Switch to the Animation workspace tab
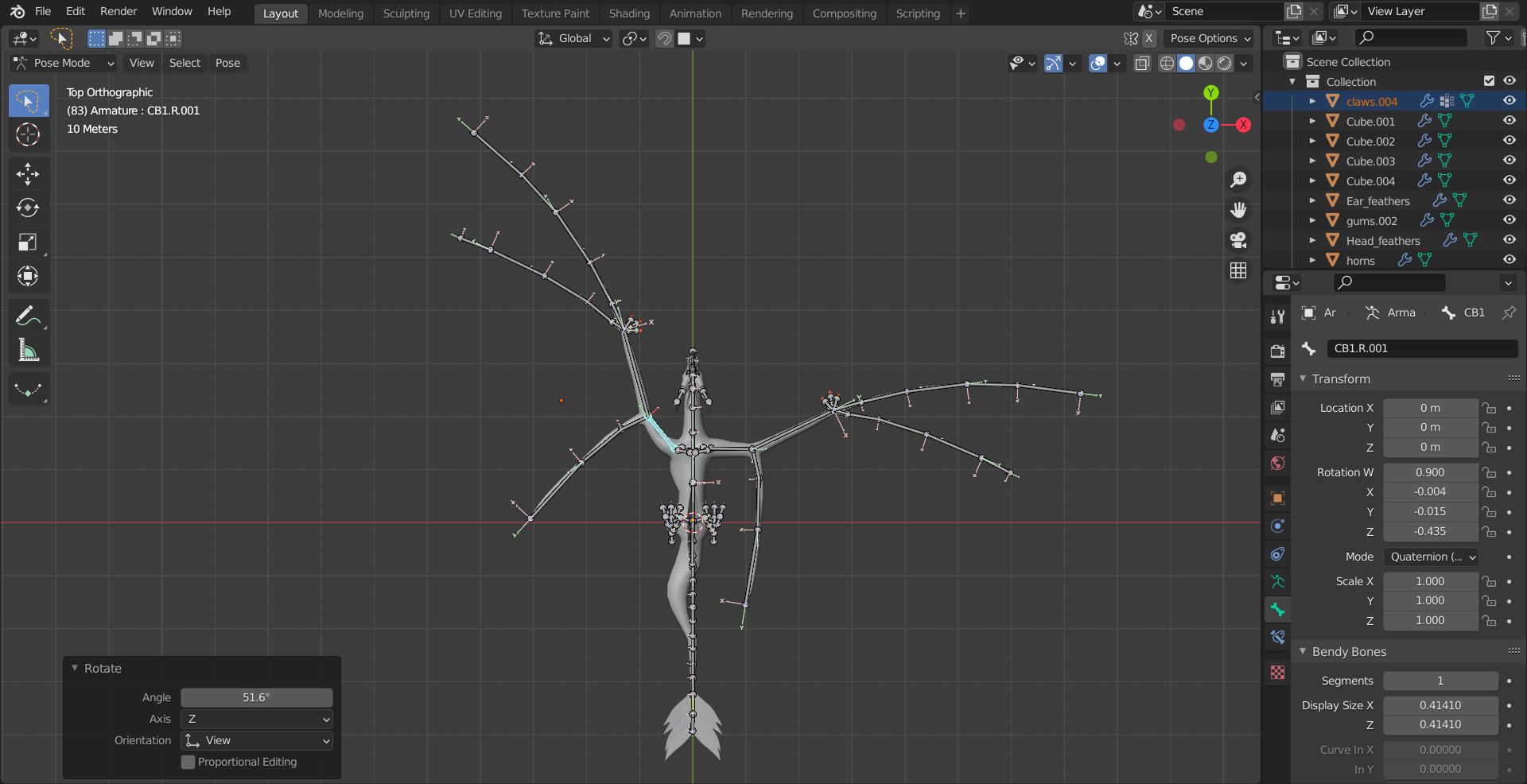 [695, 14]
